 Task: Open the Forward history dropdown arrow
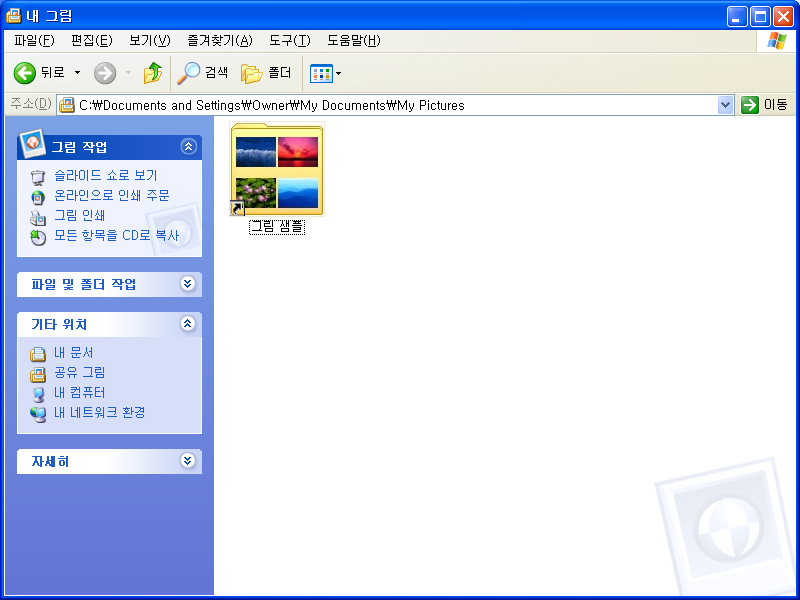pyautogui.click(x=128, y=73)
